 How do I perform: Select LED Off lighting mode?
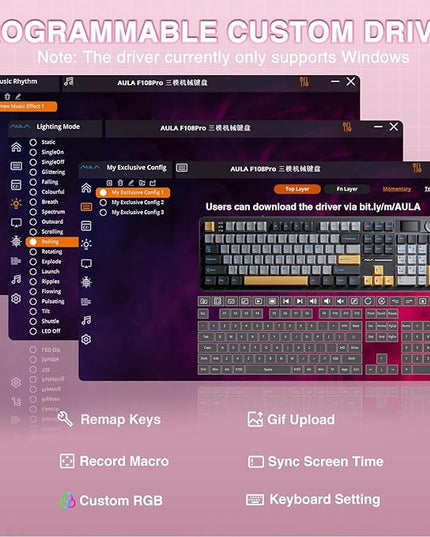pyautogui.click(x=45, y=331)
